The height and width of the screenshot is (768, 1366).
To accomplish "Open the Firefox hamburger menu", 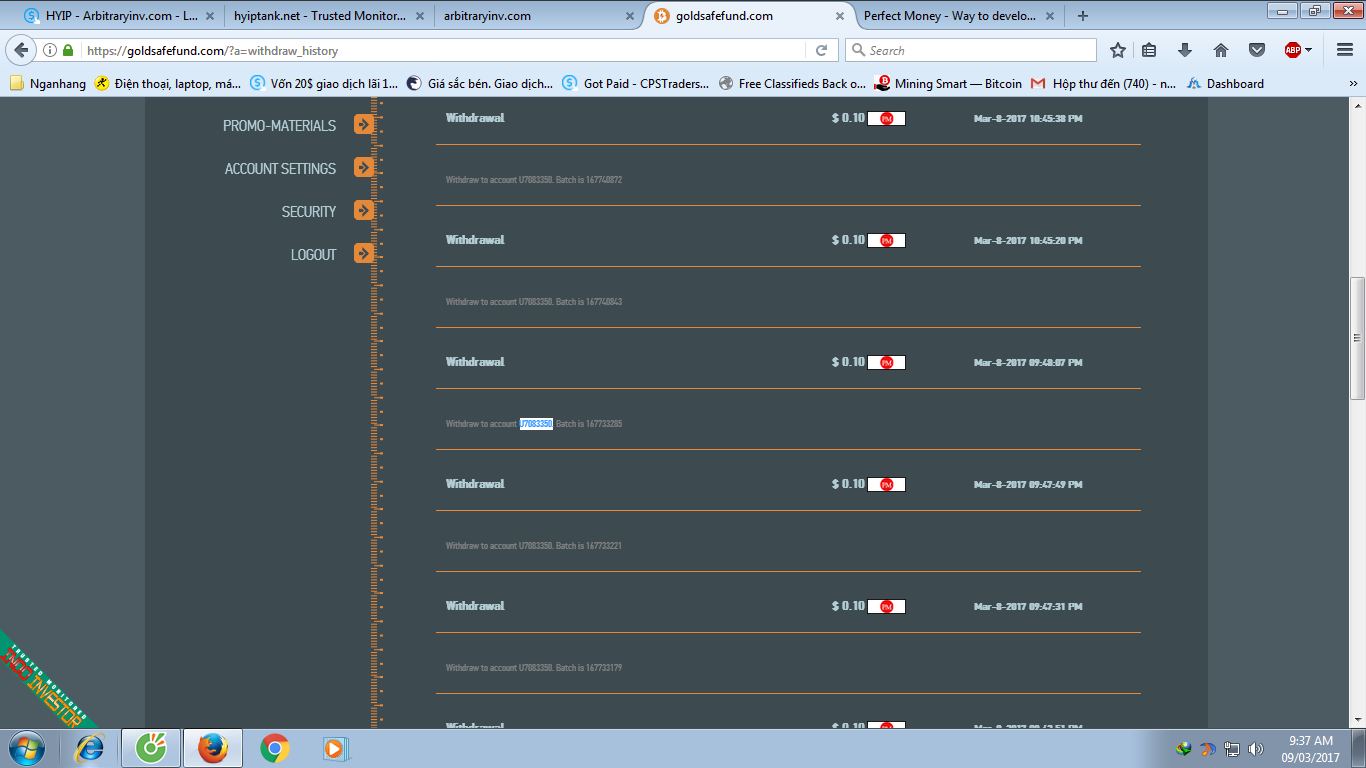I will click(x=1344, y=50).
